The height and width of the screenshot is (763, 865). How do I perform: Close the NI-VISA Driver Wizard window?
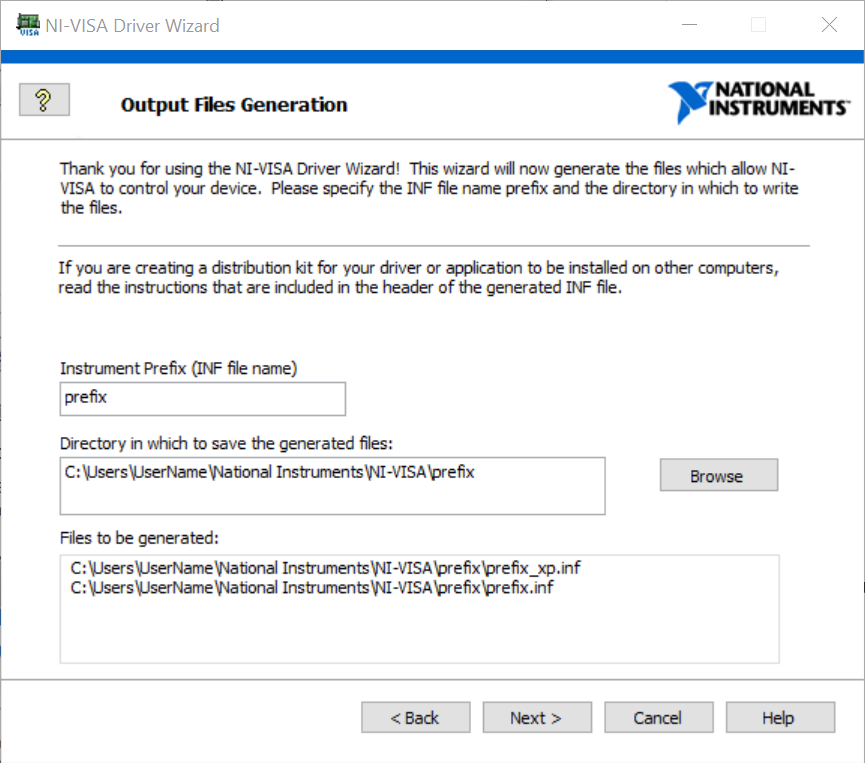point(829,26)
